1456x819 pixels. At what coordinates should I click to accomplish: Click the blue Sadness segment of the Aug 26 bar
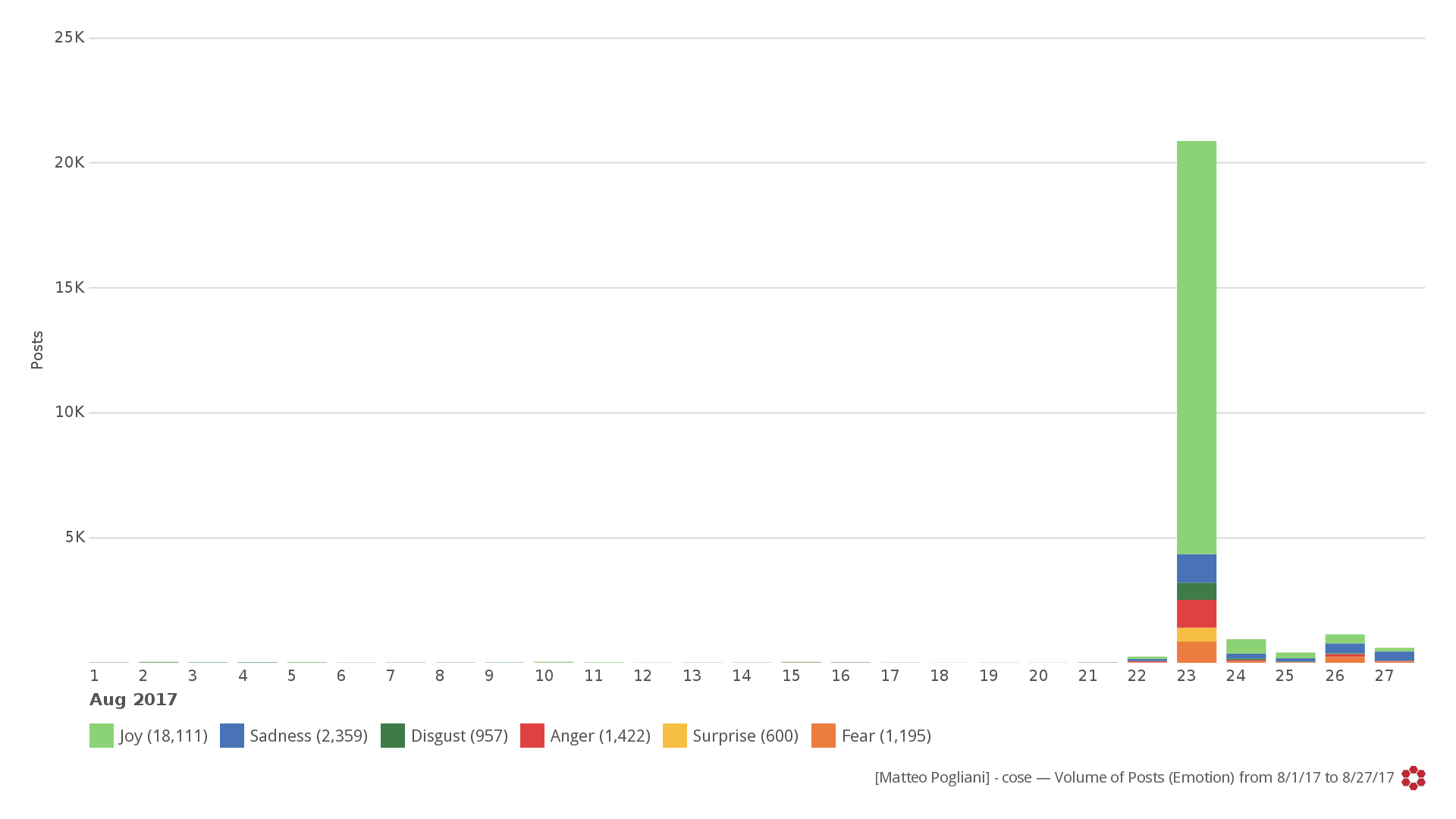point(1345,648)
